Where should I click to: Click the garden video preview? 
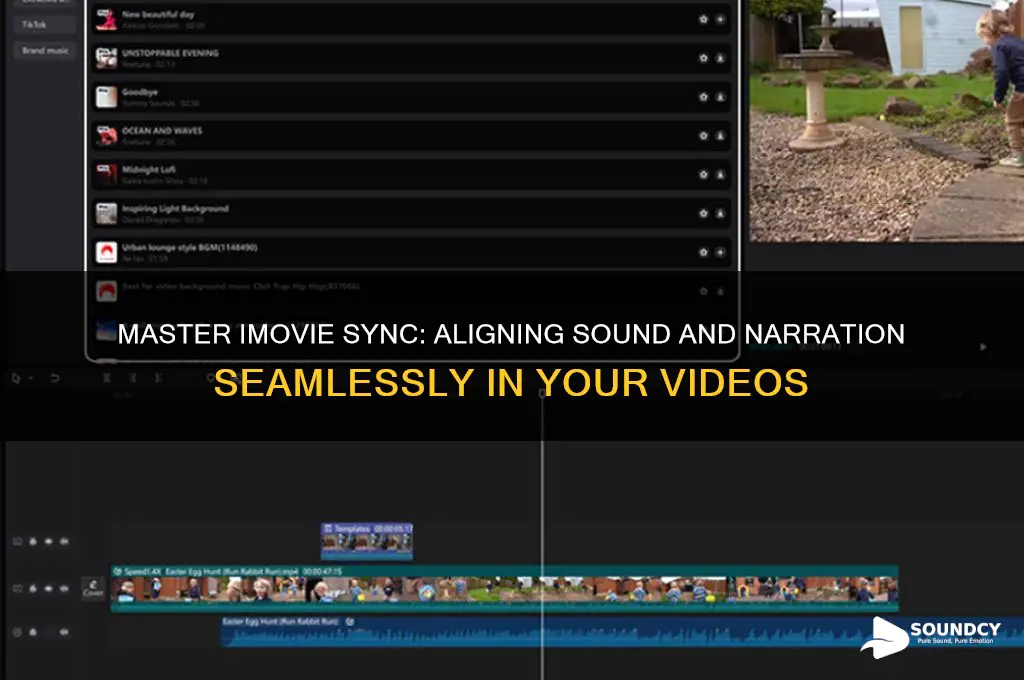click(886, 121)
